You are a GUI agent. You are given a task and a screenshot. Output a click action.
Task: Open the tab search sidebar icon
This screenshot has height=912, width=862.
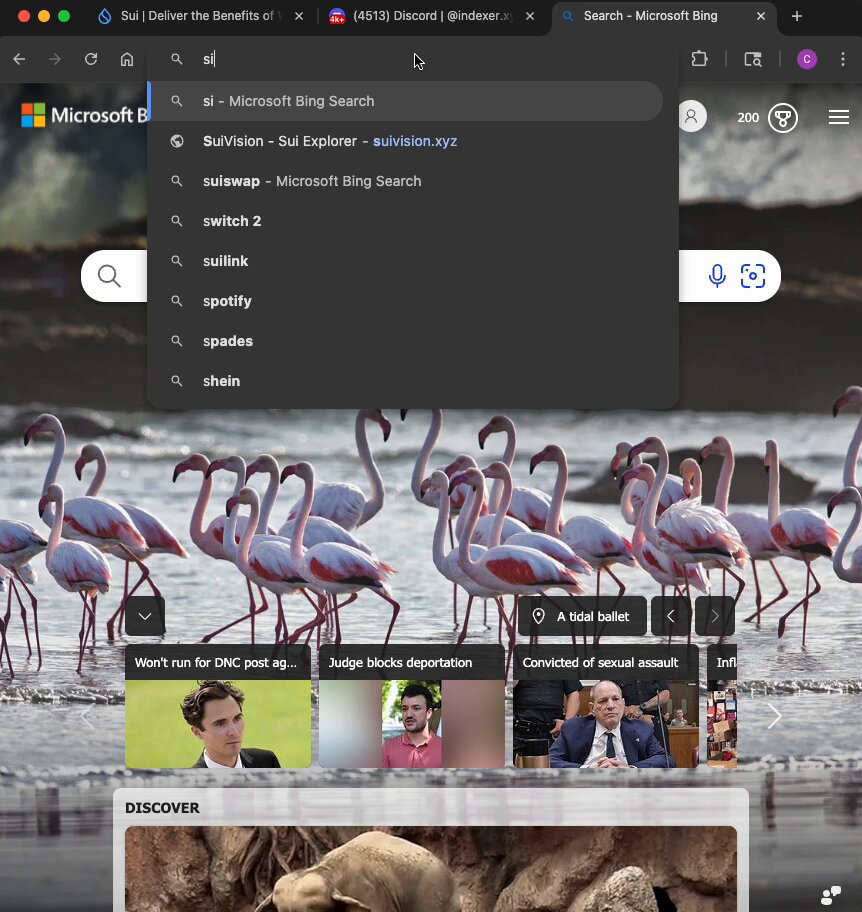coord(753,59)
